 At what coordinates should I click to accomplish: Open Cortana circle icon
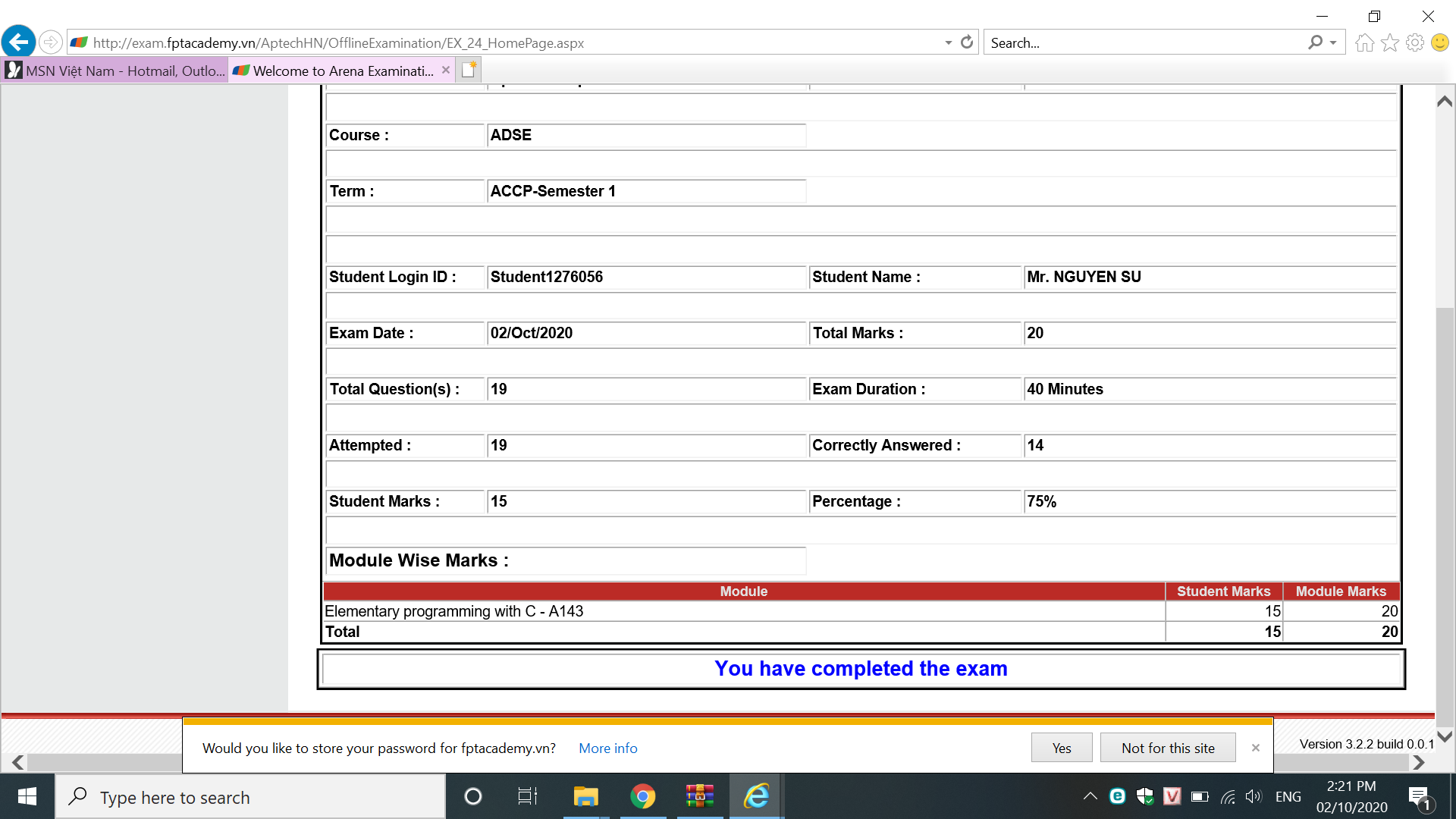click(472, 796)
